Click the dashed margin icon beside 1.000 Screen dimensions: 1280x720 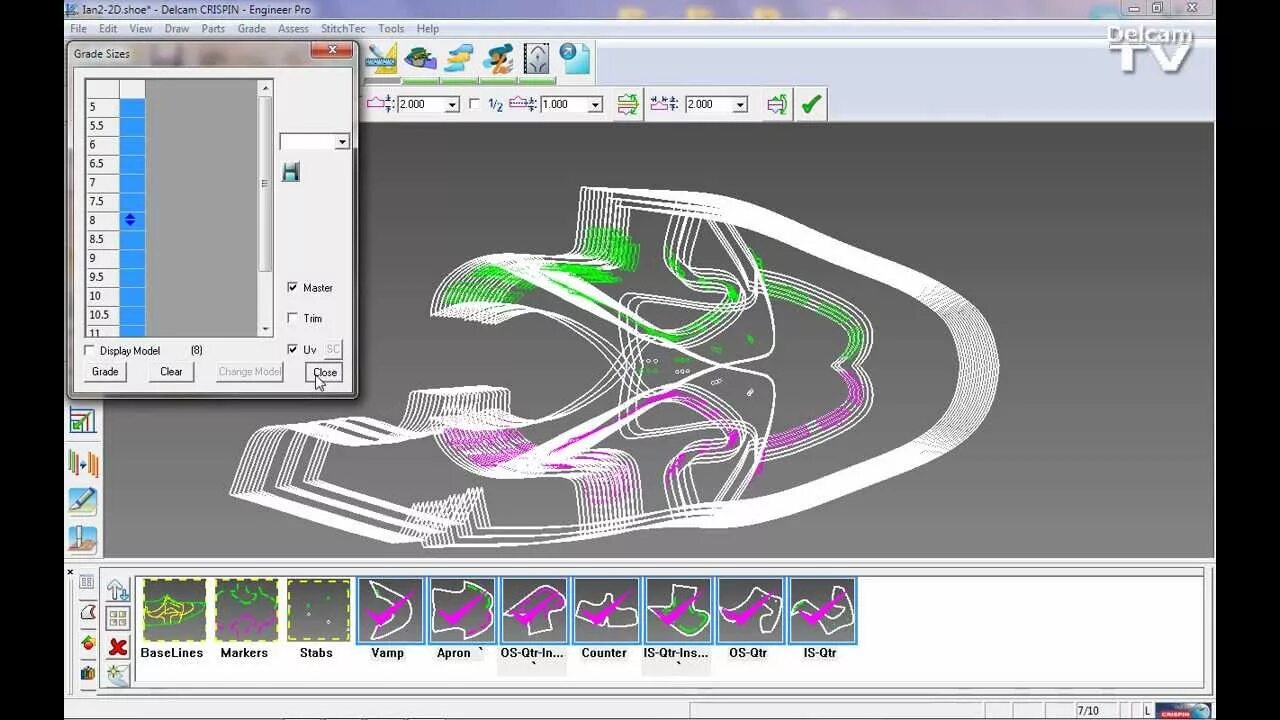[x=523, y=104]
